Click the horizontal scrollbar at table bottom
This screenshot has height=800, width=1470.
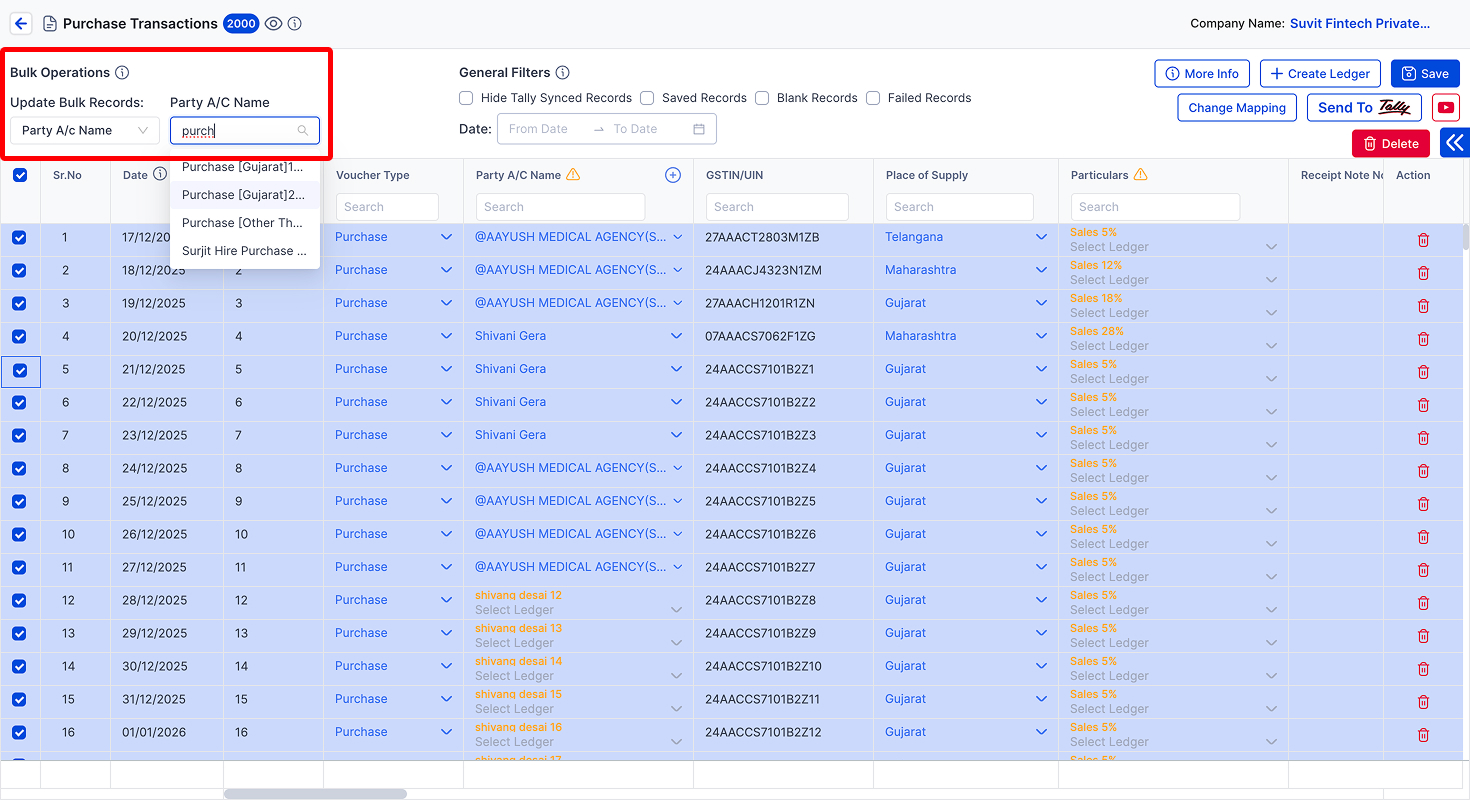[315, 794]
